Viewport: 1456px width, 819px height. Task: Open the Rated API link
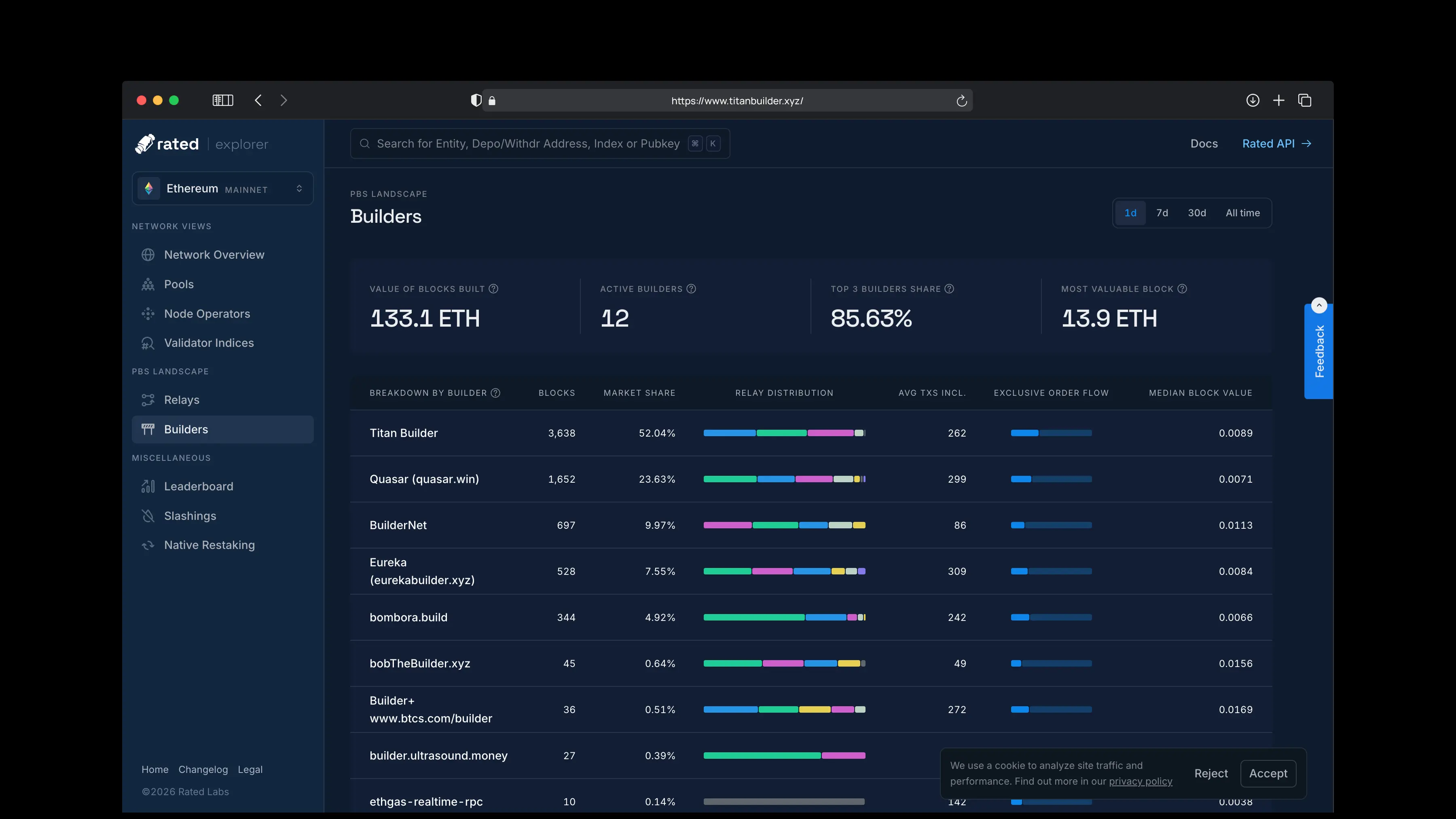(1276, 144)
